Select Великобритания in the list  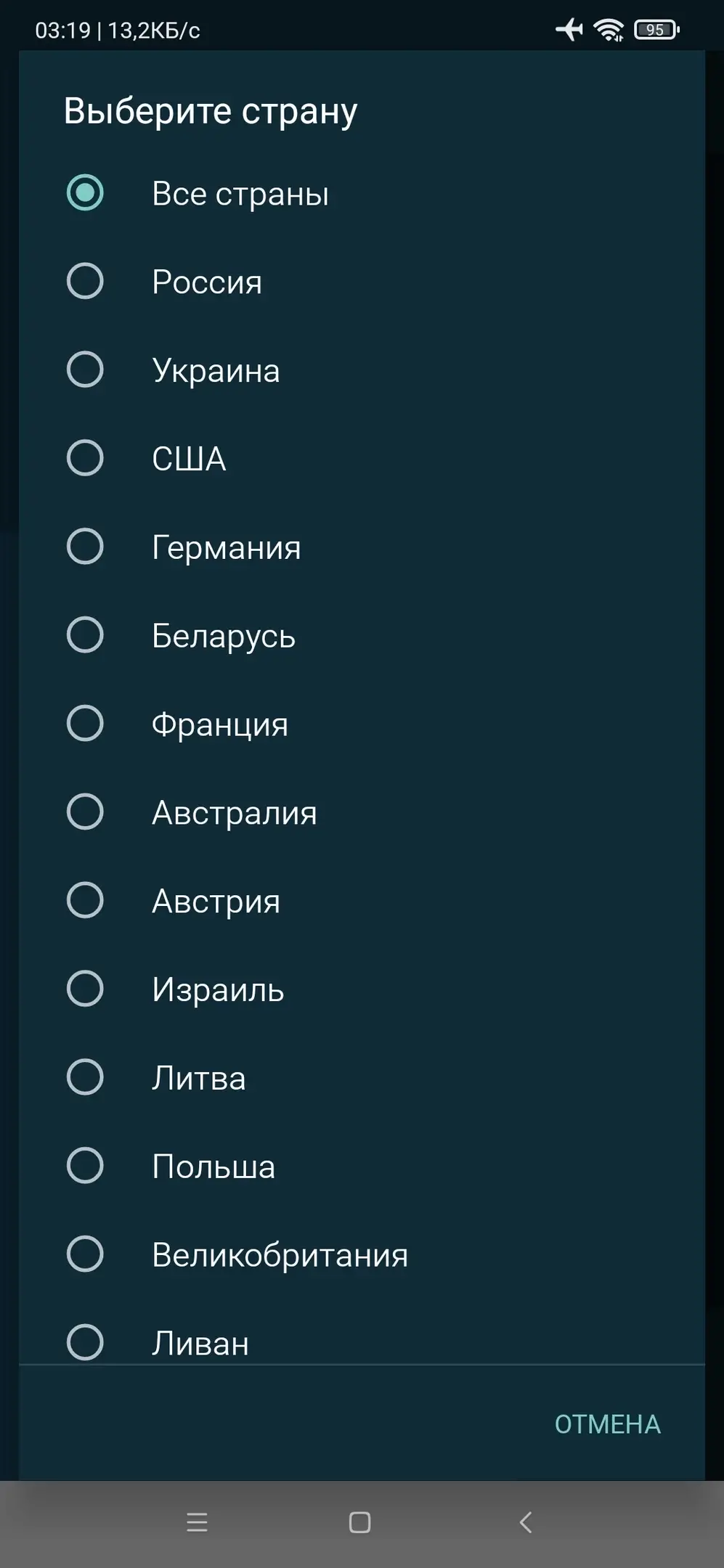pos(85,1254)
